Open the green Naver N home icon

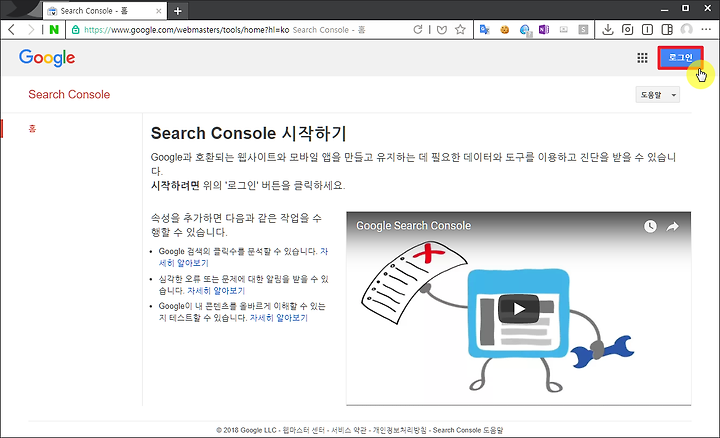(54, 30)
